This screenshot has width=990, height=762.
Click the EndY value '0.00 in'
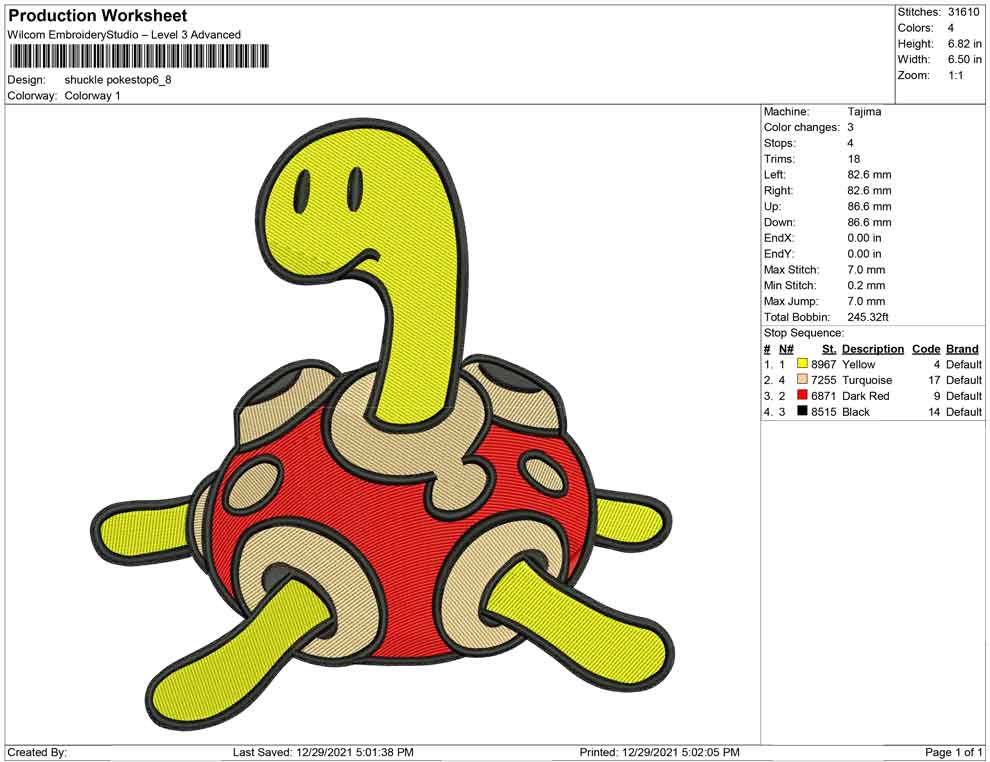coord(864,254)
